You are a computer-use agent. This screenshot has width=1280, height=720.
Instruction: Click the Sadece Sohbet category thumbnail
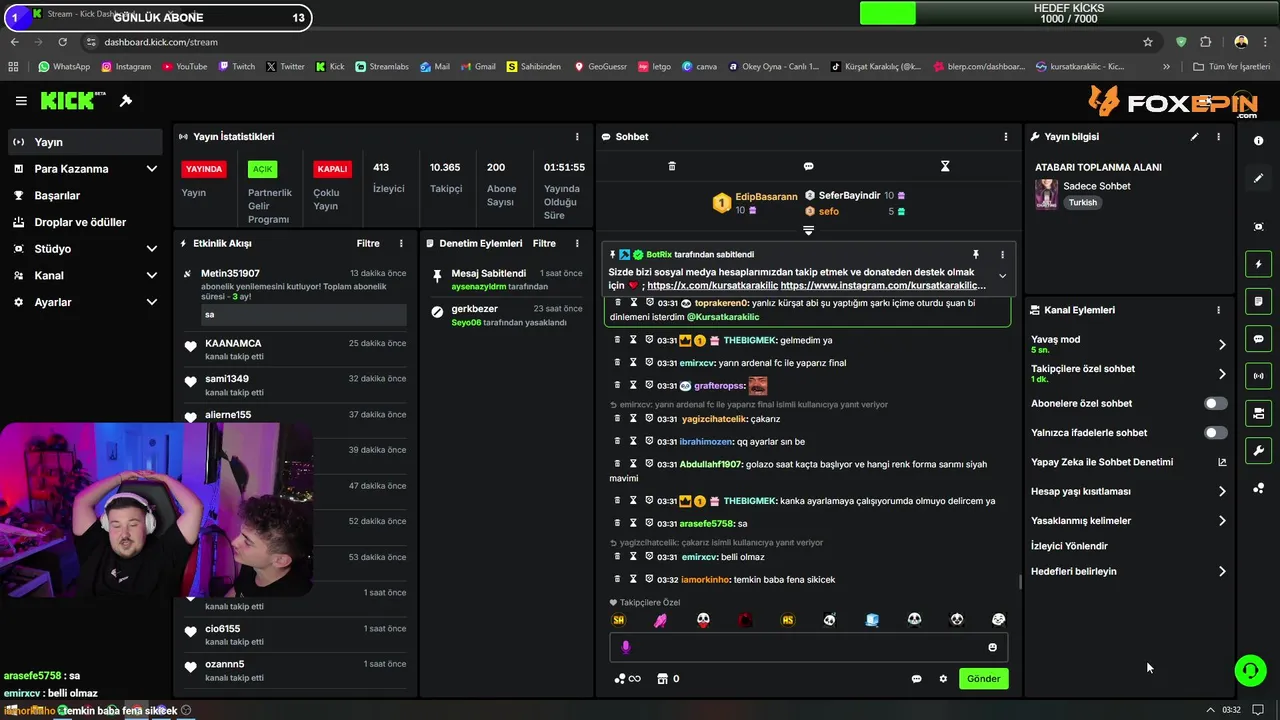1046,194
